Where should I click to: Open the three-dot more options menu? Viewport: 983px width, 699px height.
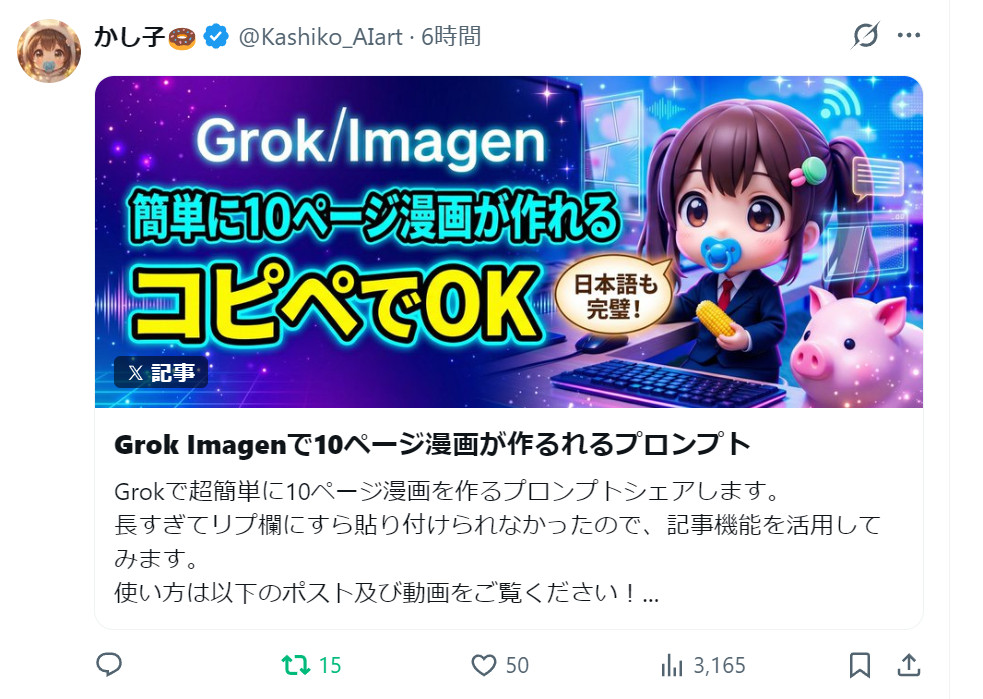909,36
